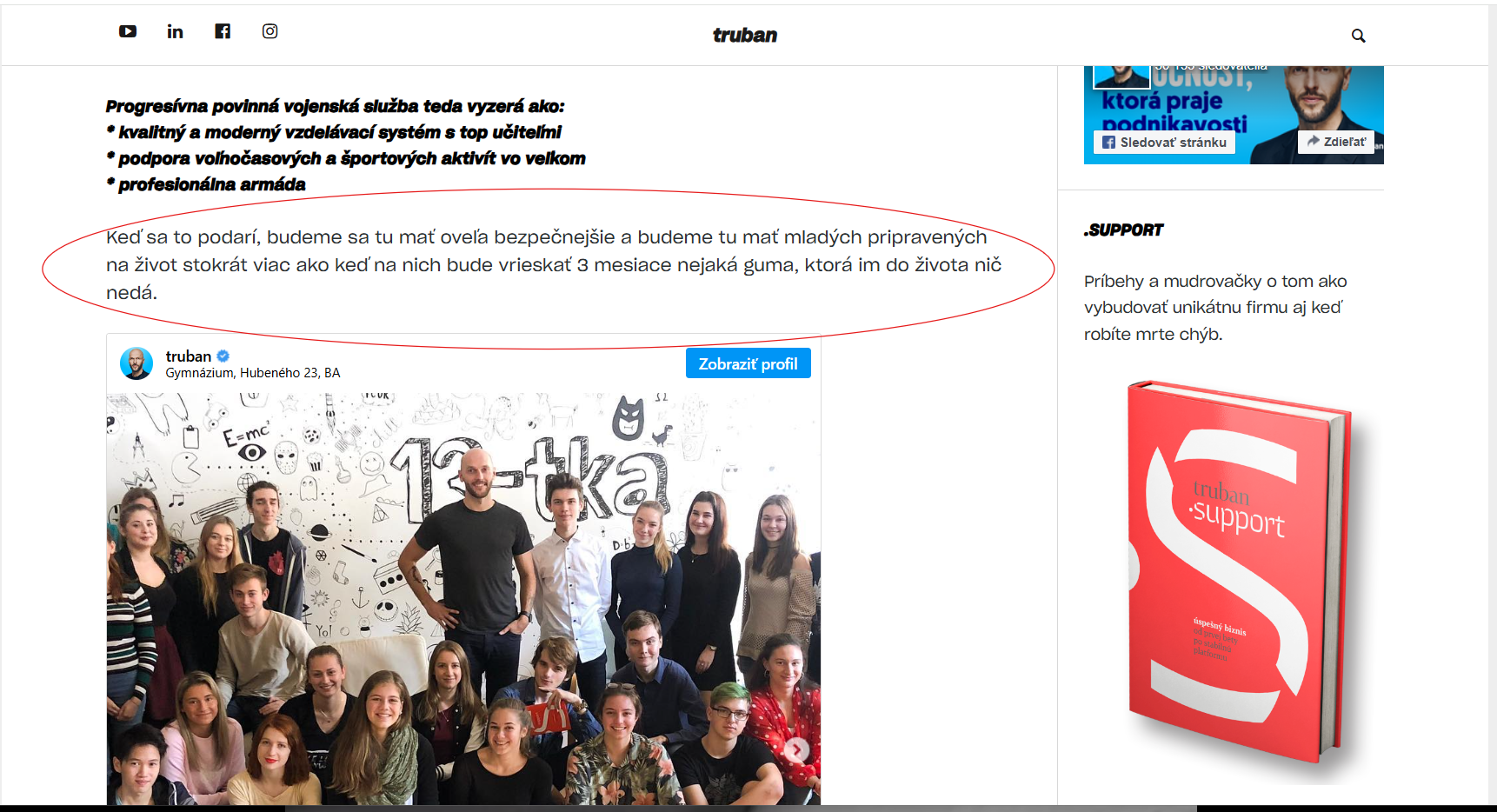The image size is (1497, 812).
Task: Open the .SUPPORT sidebar heading
Action: pyautogui.click(x=1123, y=230)
